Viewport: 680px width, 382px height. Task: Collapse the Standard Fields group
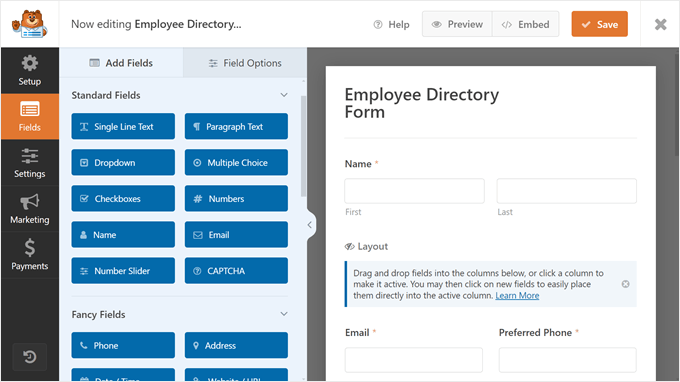[x=284, y=95]
